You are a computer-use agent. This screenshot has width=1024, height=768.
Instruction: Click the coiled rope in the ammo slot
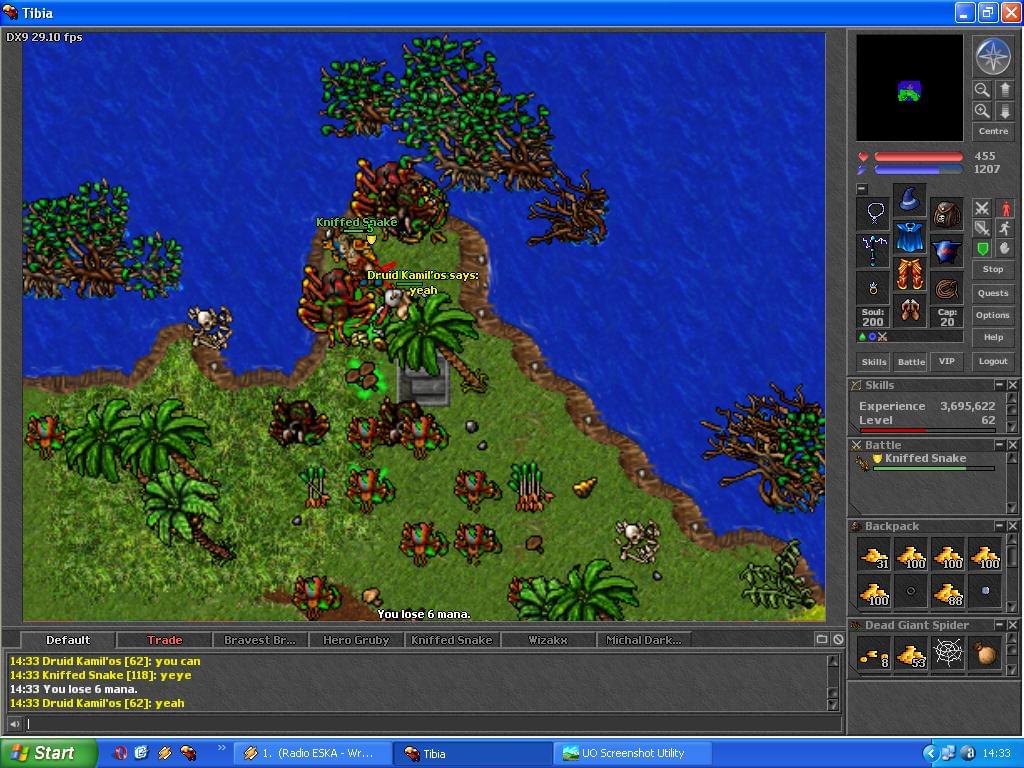click(x=946, y=287)
